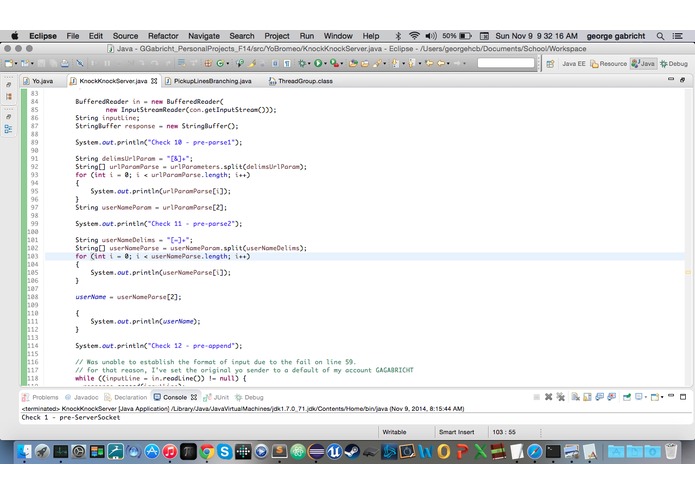This screenshot has height=494, width=695.
Task: Click the Last Edit Location arrow icon
Action: (x=429, y=63)
